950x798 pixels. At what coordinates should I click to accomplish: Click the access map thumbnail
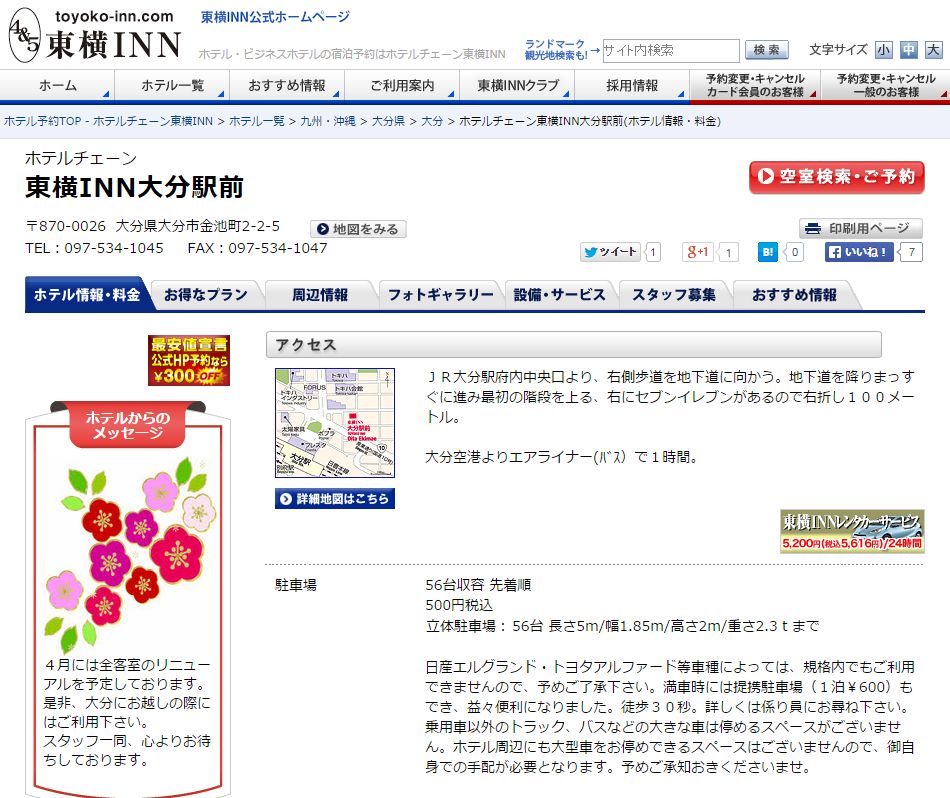point(335,423)
